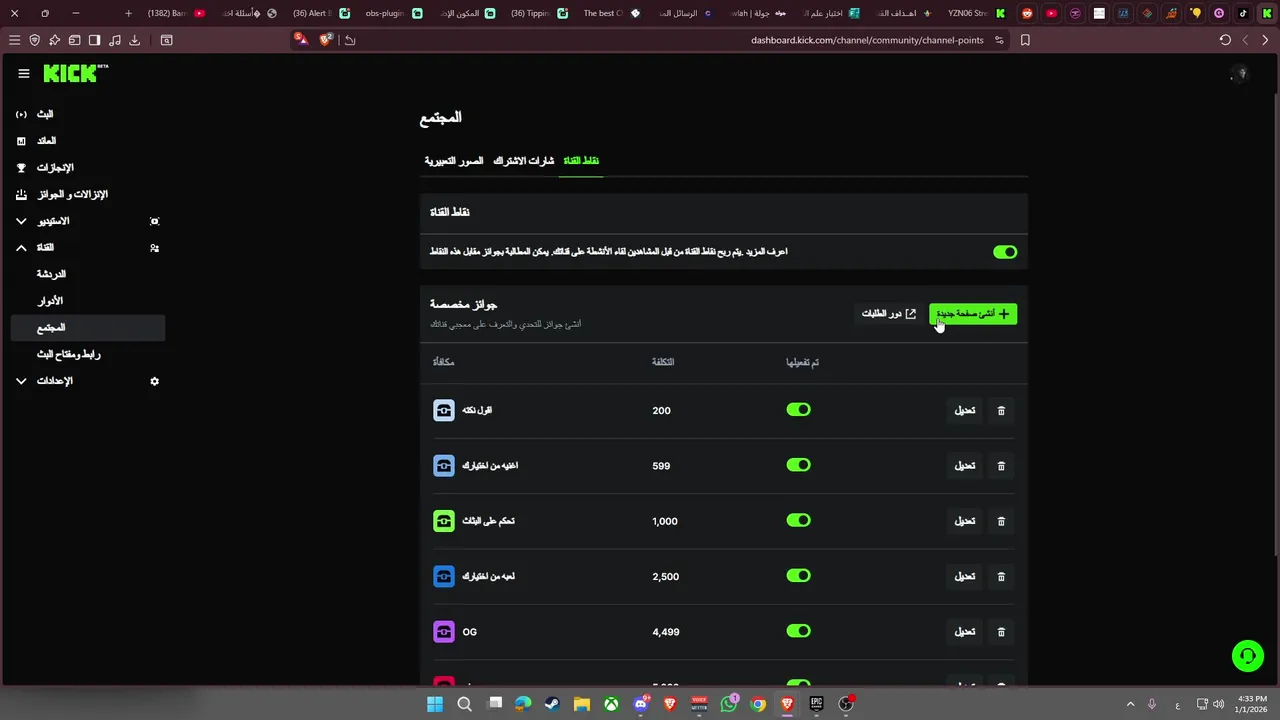Open الإنجازات in the sidebar

56,168
